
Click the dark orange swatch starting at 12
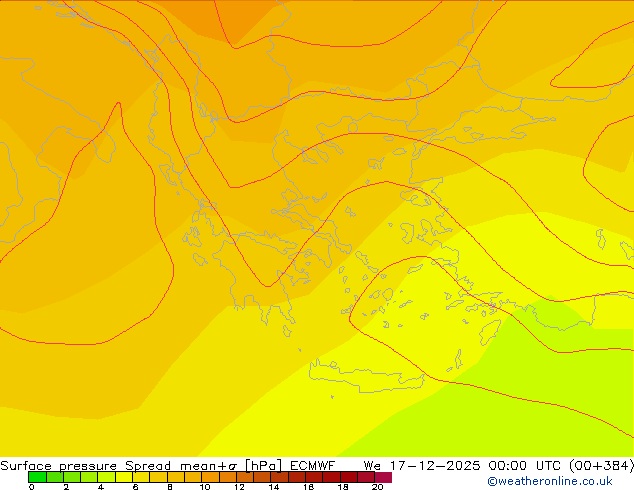(x=245, y=477)
